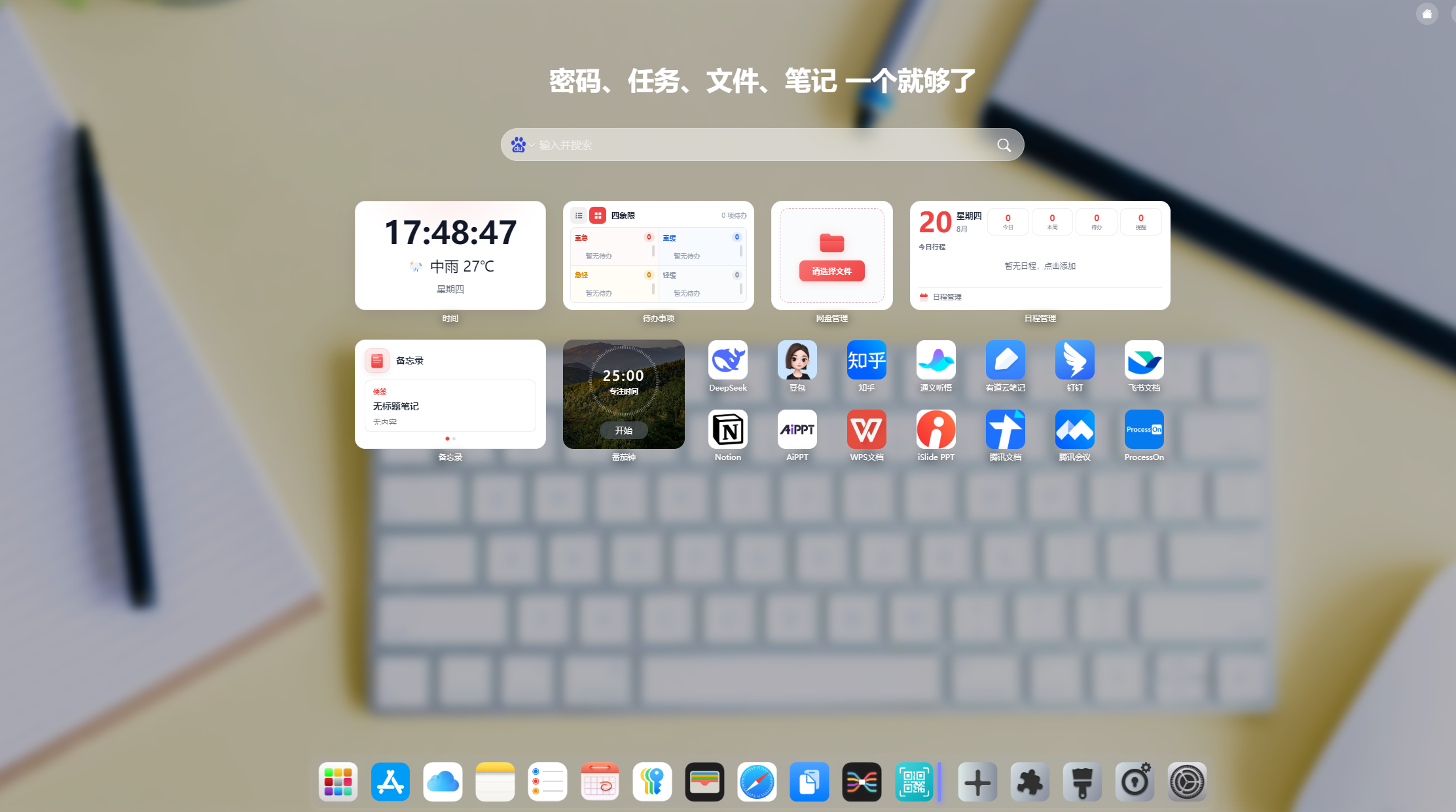Open the yellow Notes icon in dock
The width and height of the screenshot is (1456, 812).
[495, 782]
